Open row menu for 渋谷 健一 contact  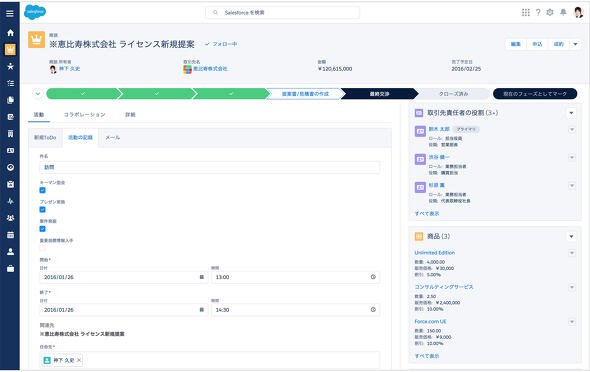(x=572, y=158)
